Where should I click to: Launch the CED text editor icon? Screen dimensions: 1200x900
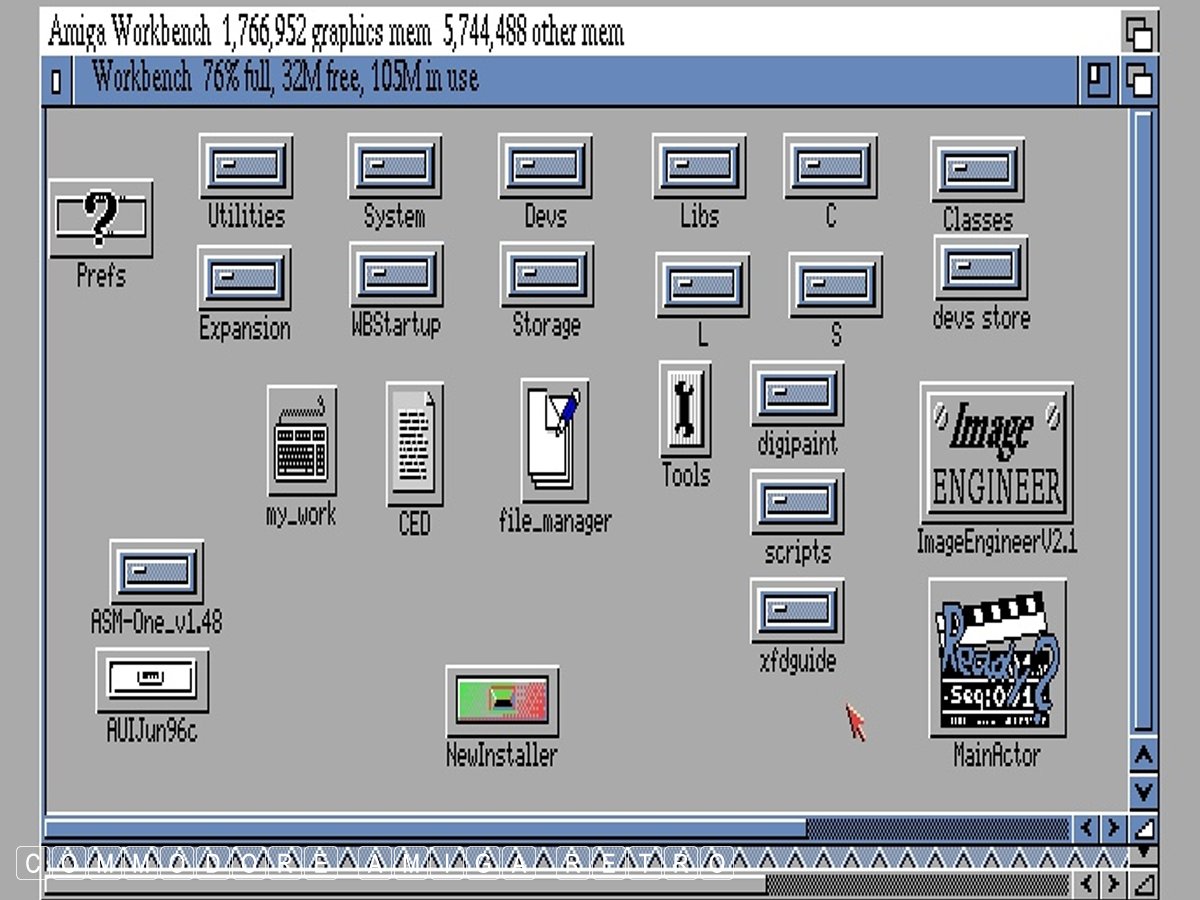(x=414, y=444)
